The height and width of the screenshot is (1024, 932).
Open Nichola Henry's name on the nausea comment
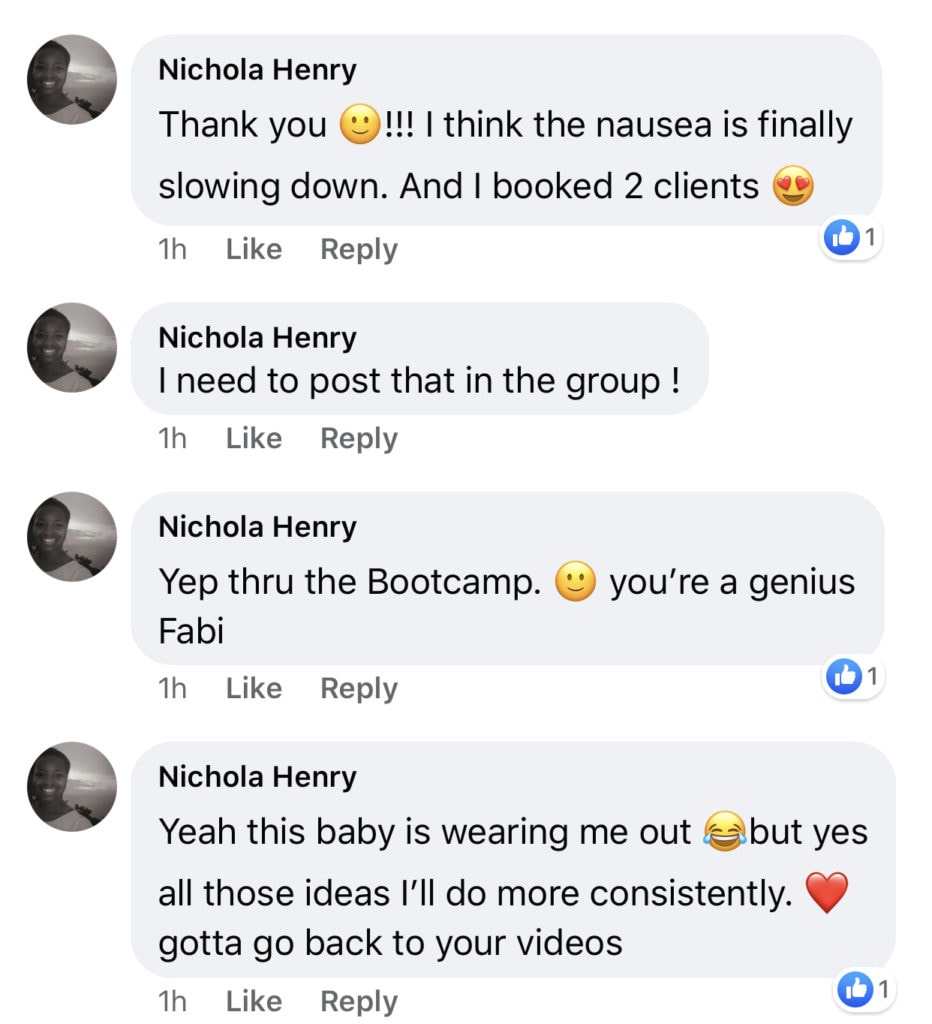pos(257,70)
